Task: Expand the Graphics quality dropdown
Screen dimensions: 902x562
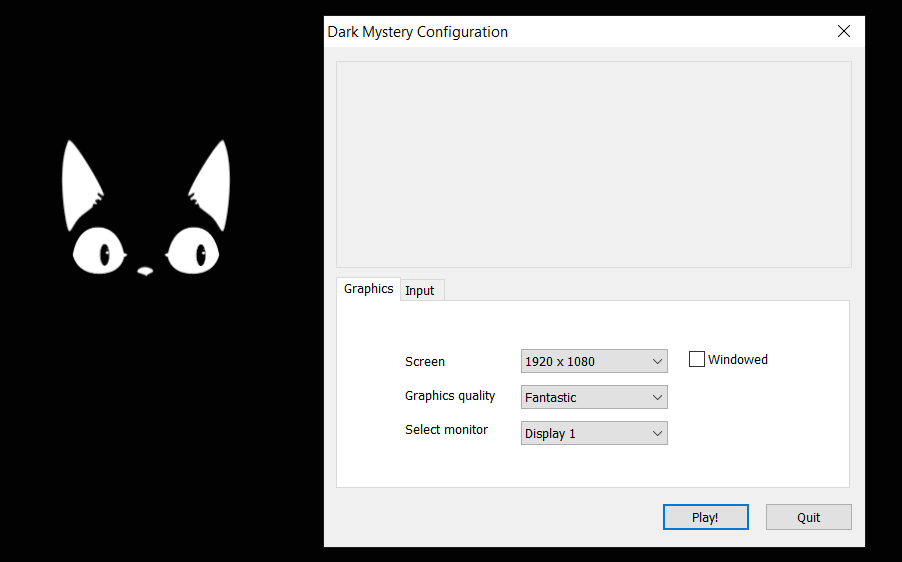Action: coord(594,397)
